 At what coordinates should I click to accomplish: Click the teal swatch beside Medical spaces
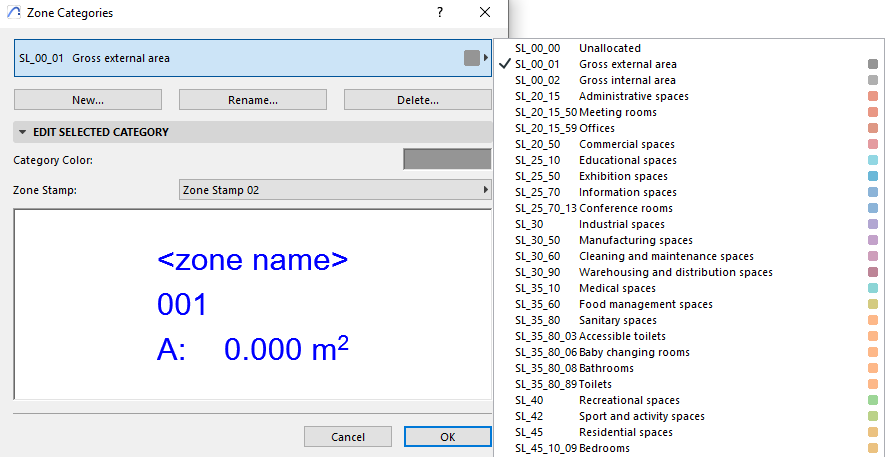pos(873,288)
